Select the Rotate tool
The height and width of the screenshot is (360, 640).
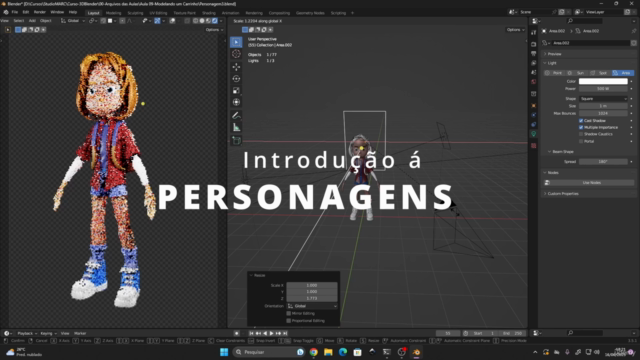tap(236, 79)
